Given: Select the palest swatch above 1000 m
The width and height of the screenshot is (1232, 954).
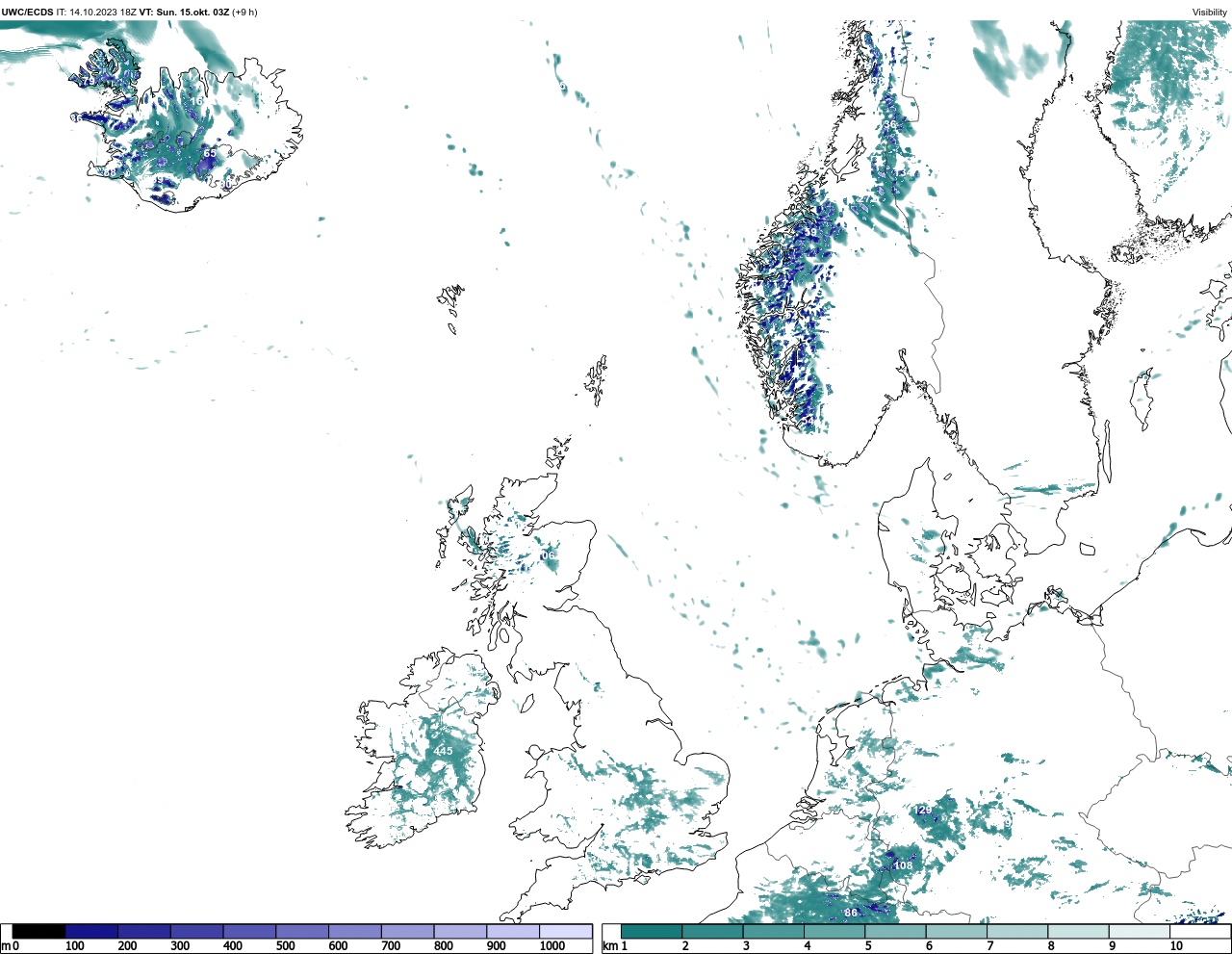Looking at the screenshot, I should pos(565,931).
